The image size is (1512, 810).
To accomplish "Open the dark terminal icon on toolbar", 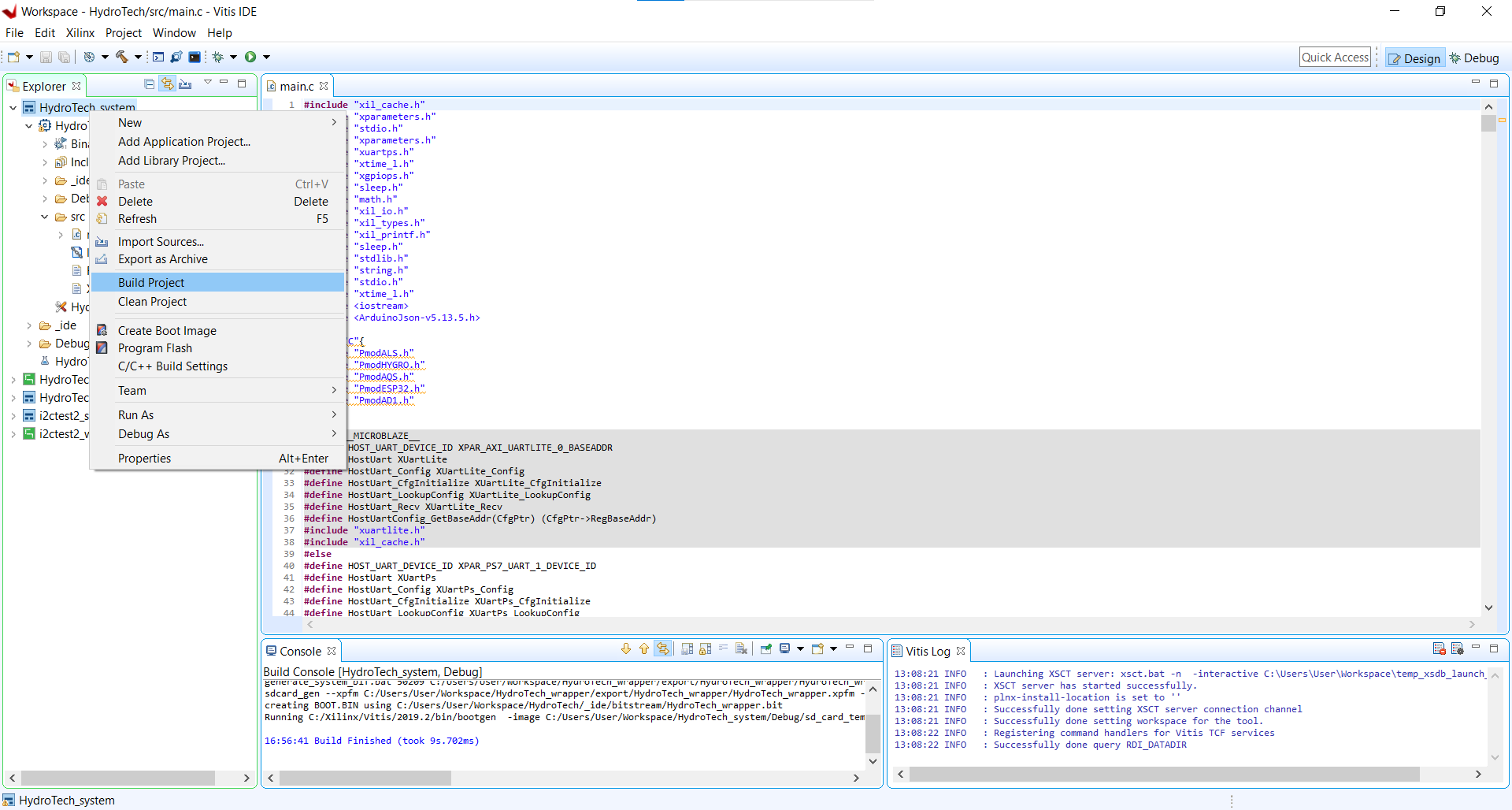I will [194, 57].
